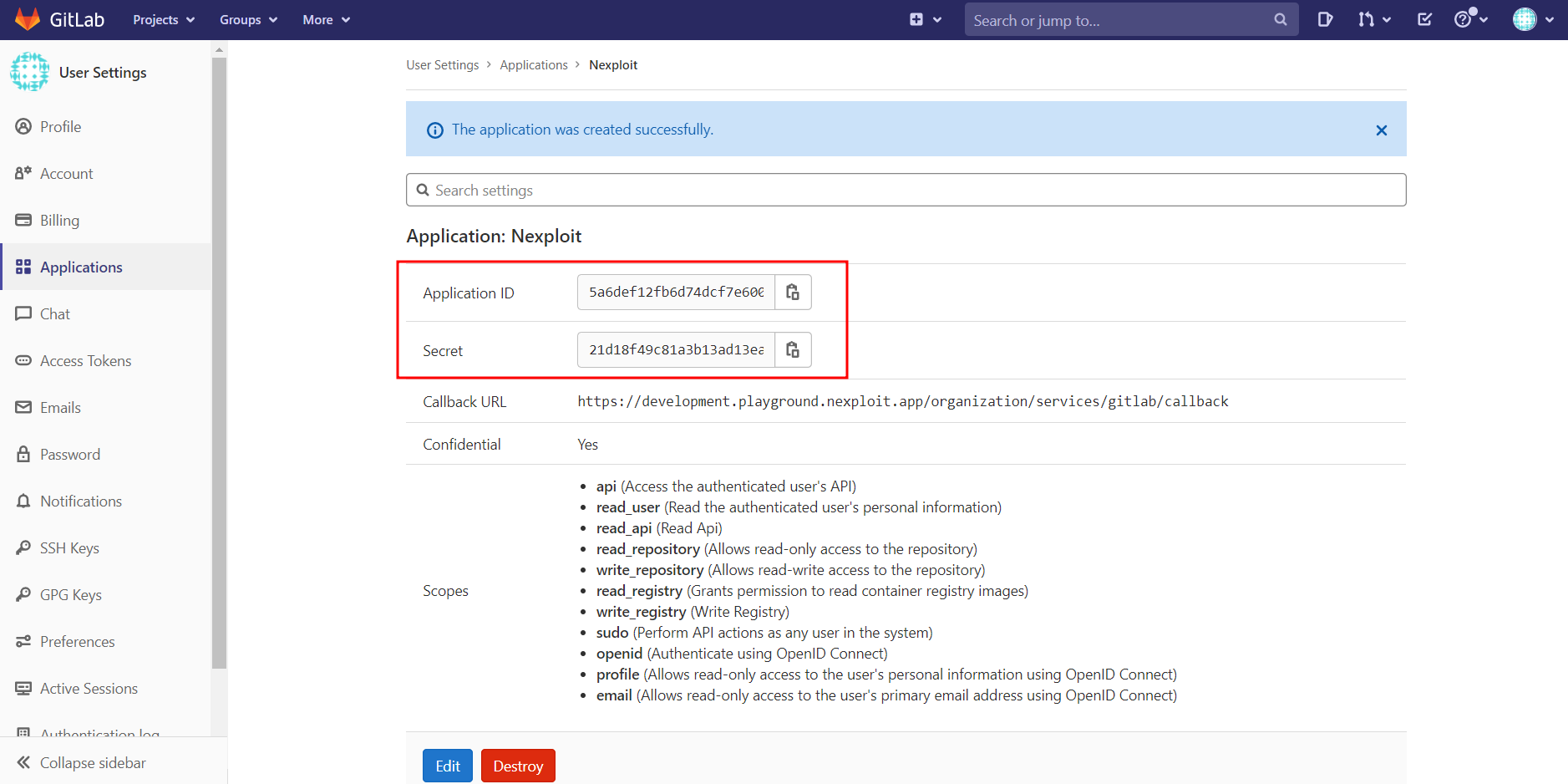
Task: Click the Account sidebar icon
Action: coord(23,173)
